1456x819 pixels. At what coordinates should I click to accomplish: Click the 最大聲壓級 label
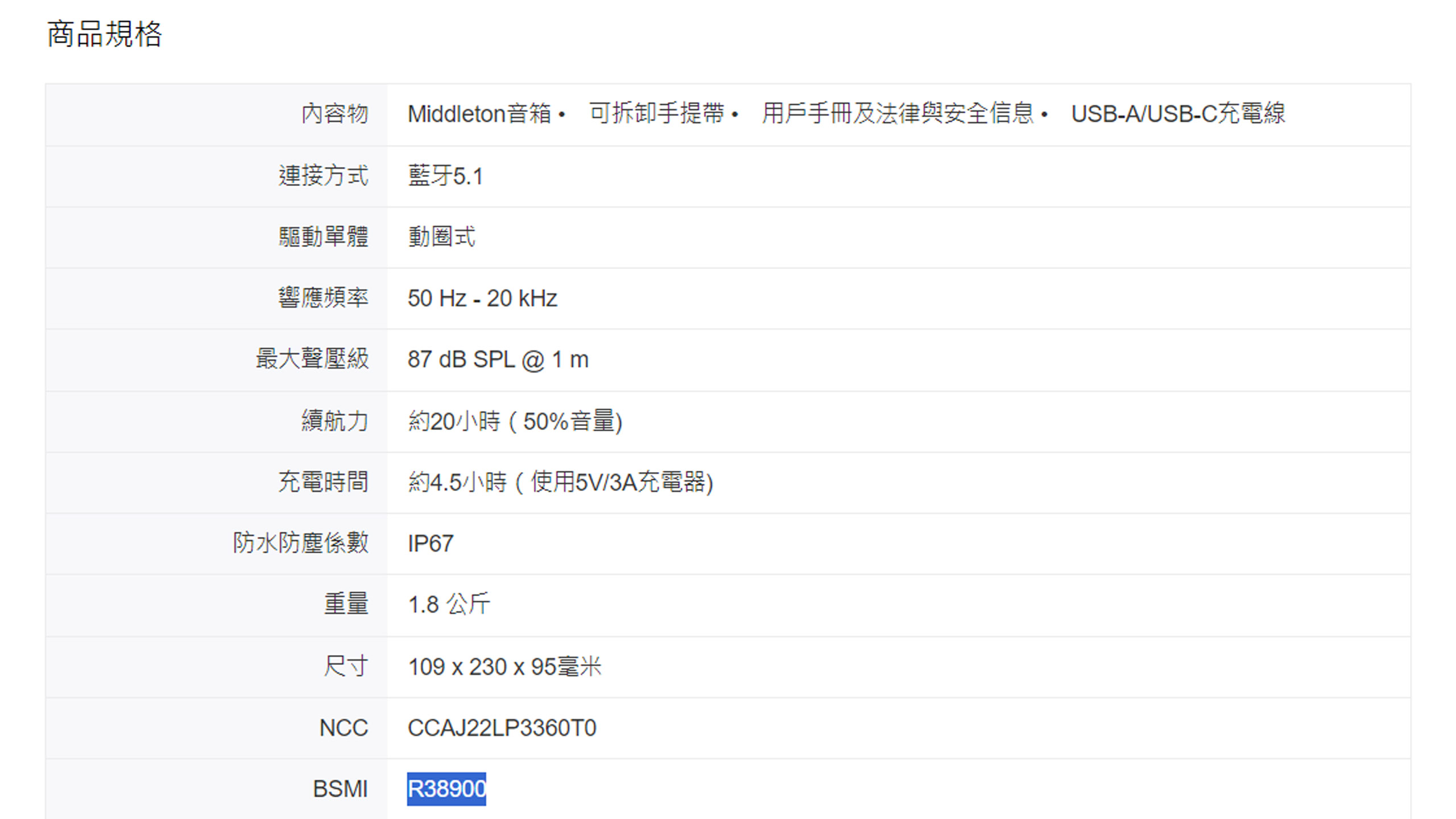[312, 359]
